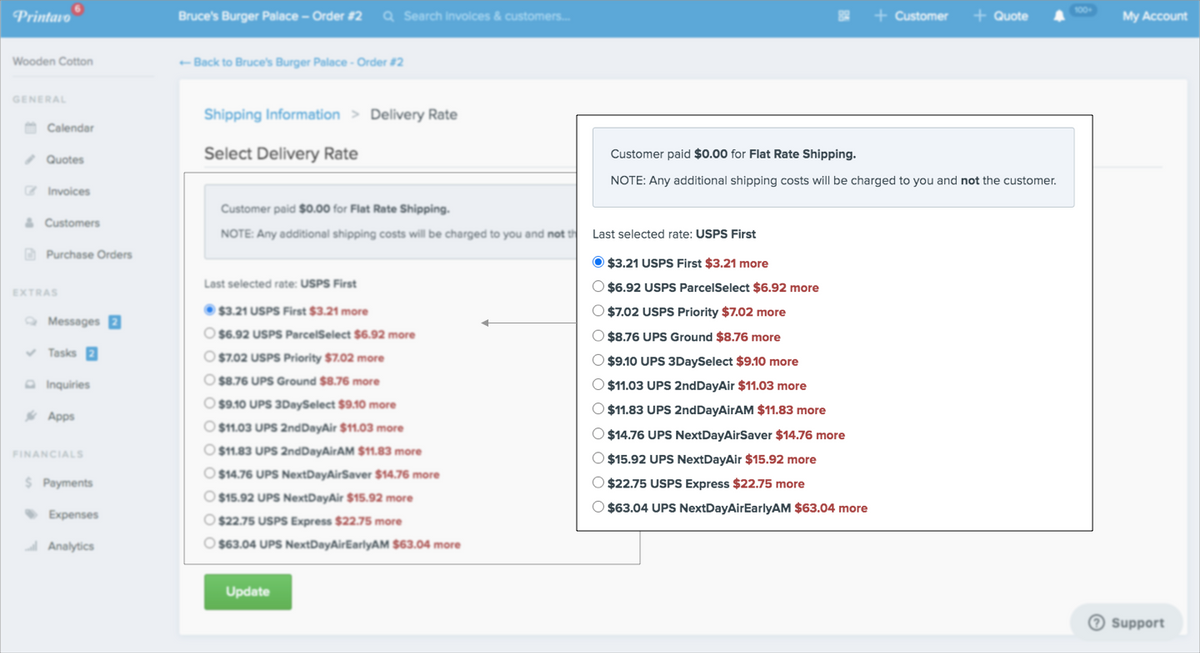Open Apps via the plug icon
Image resolution: width=1200 pixels, height=653 pixels.
coord(30,416)
